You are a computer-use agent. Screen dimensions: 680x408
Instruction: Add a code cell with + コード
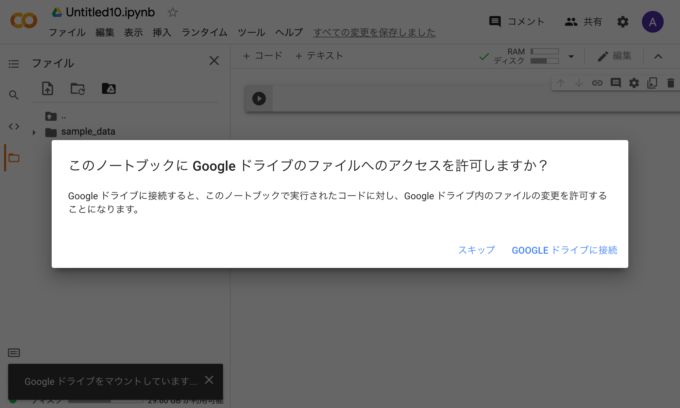(x=262, y=56)
